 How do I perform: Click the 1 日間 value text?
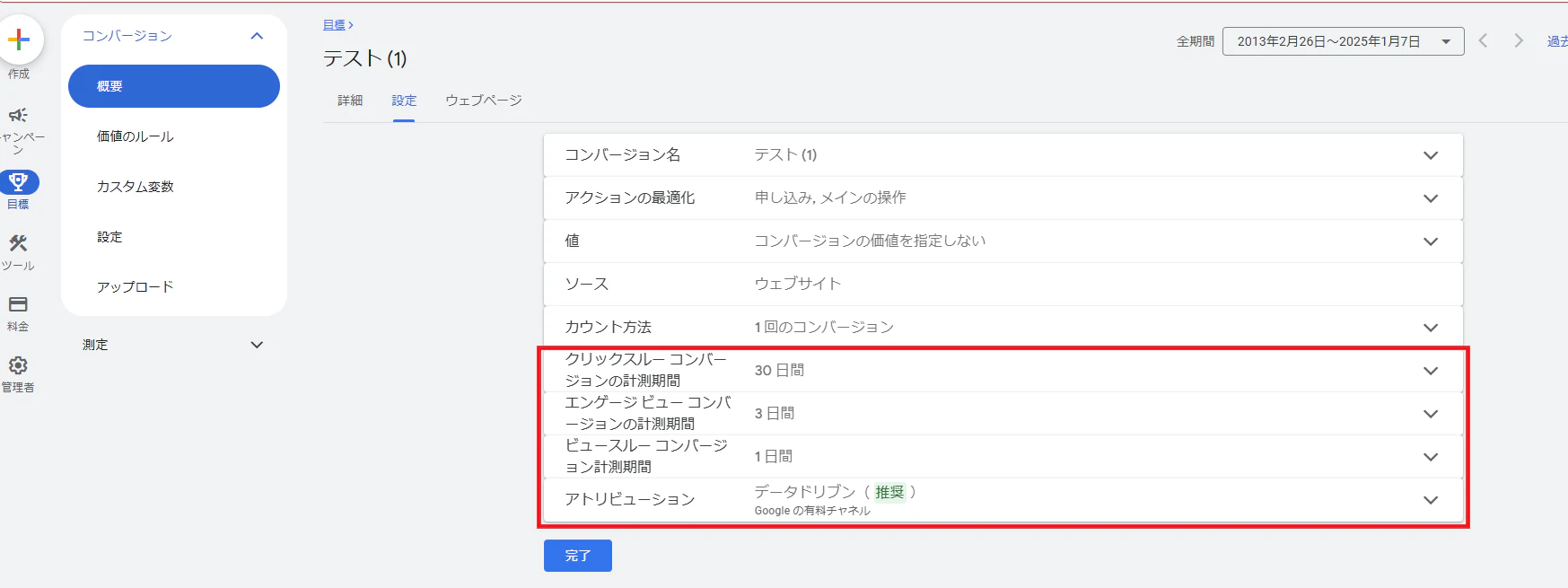point(773,456)
